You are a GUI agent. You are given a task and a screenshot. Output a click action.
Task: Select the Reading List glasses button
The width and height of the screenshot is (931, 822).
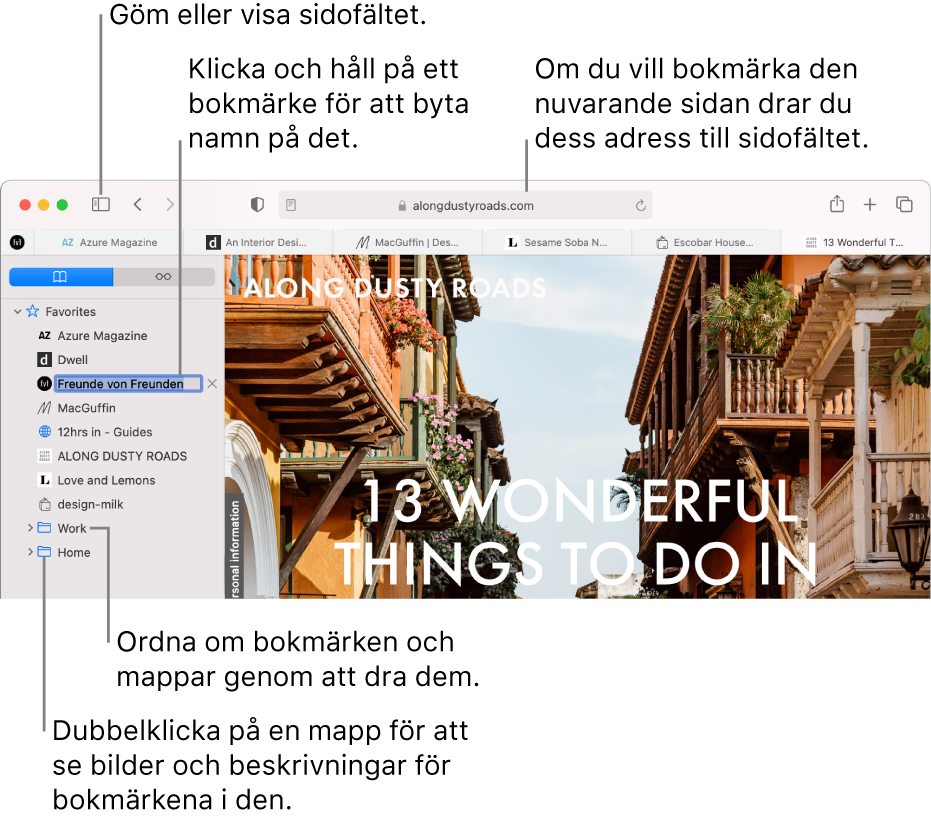tap(163, 277)
